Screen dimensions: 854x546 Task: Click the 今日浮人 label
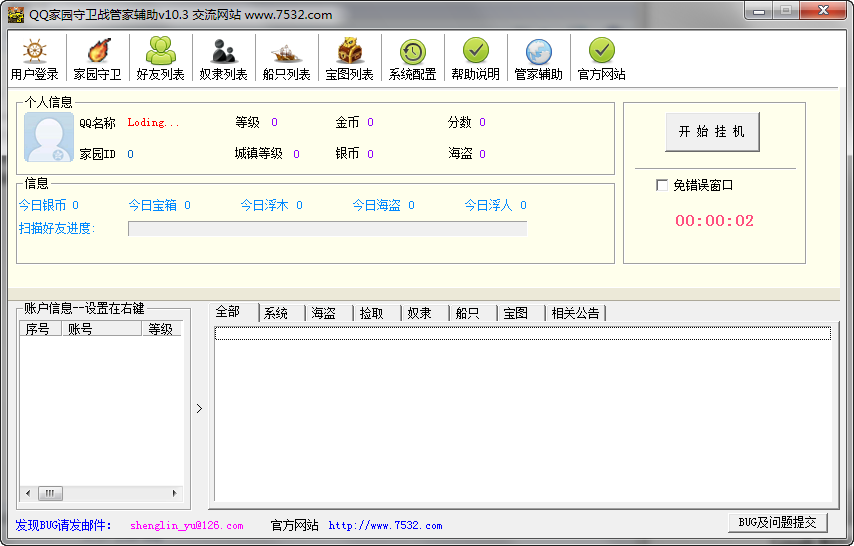pos(489,205)
